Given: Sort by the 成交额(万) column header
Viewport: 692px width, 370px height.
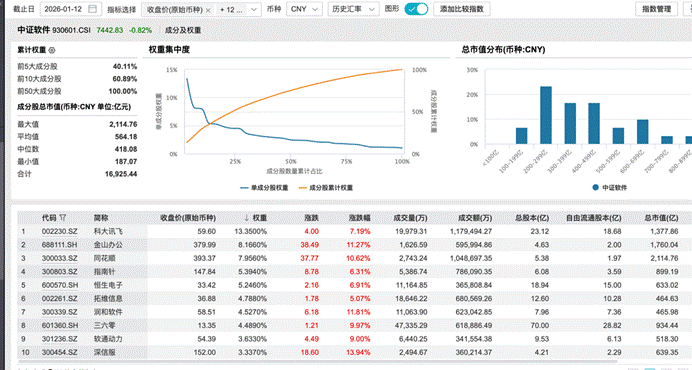Looking at the screenshot, I should click(475, 218).
